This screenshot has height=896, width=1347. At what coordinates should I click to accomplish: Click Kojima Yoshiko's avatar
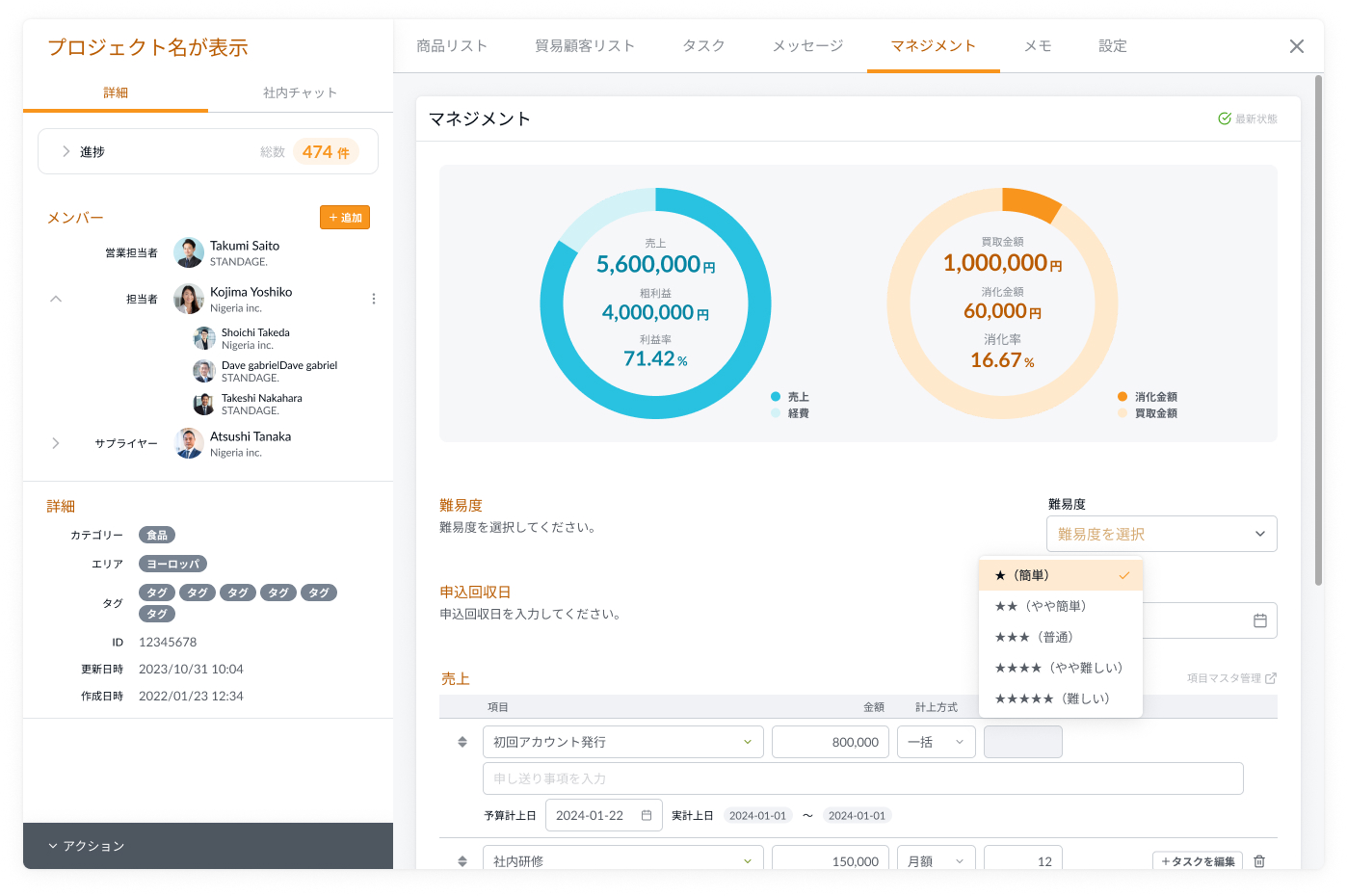tap(189, 299)
